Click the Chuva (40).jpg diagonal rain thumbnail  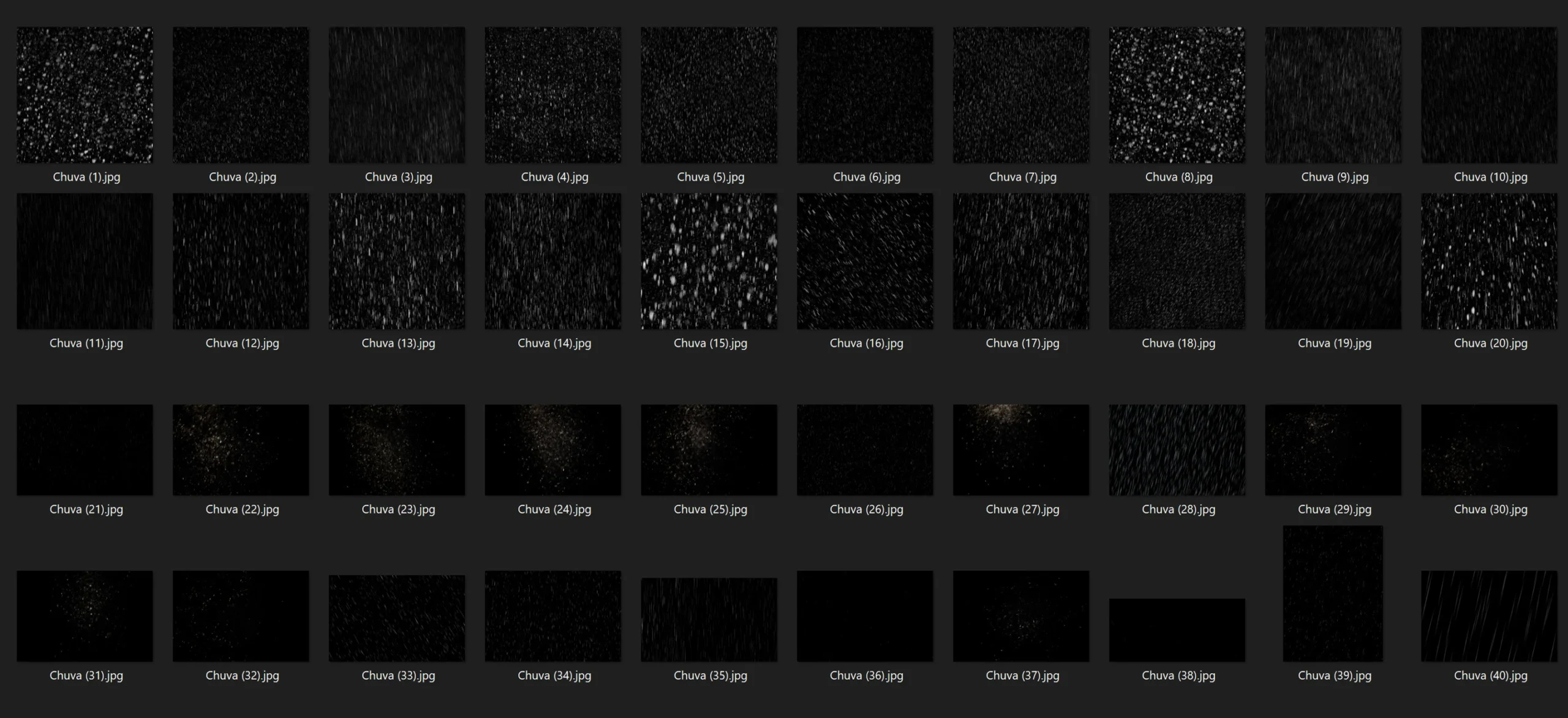tap(1489, 616)
